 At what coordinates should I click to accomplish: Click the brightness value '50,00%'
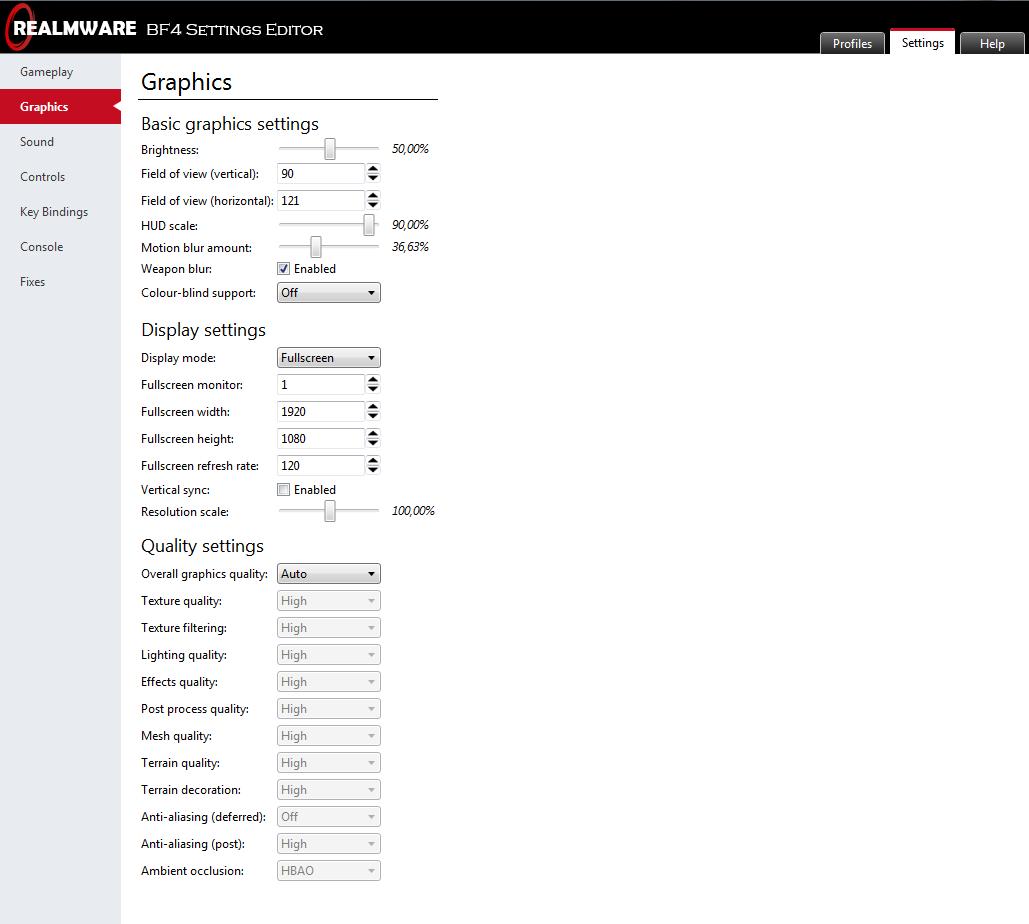[x=410, y=149]
